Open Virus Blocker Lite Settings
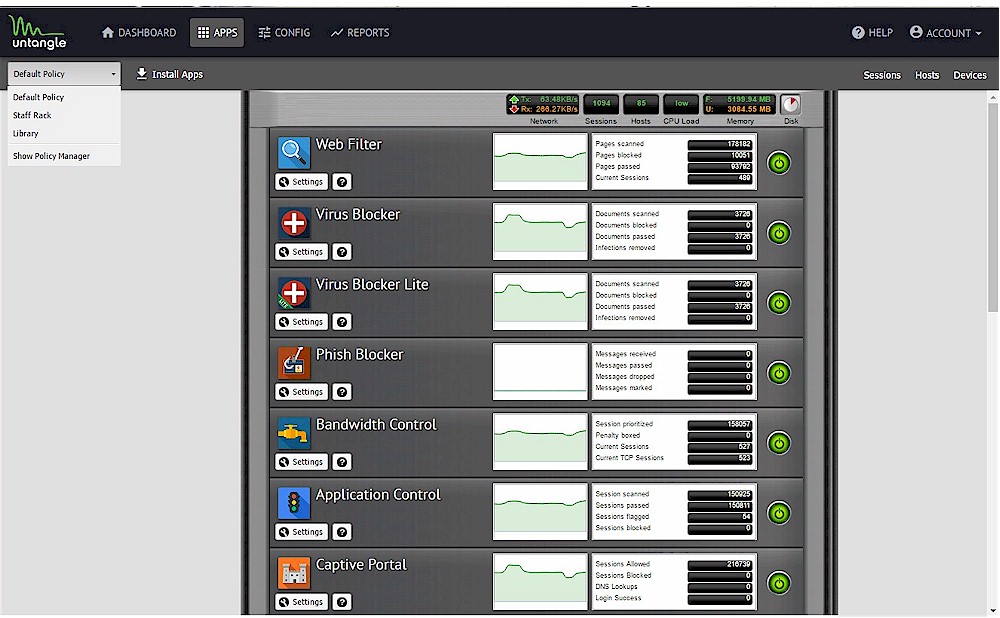This screenshot has width=1000, height=618. (x=302, y=322)
